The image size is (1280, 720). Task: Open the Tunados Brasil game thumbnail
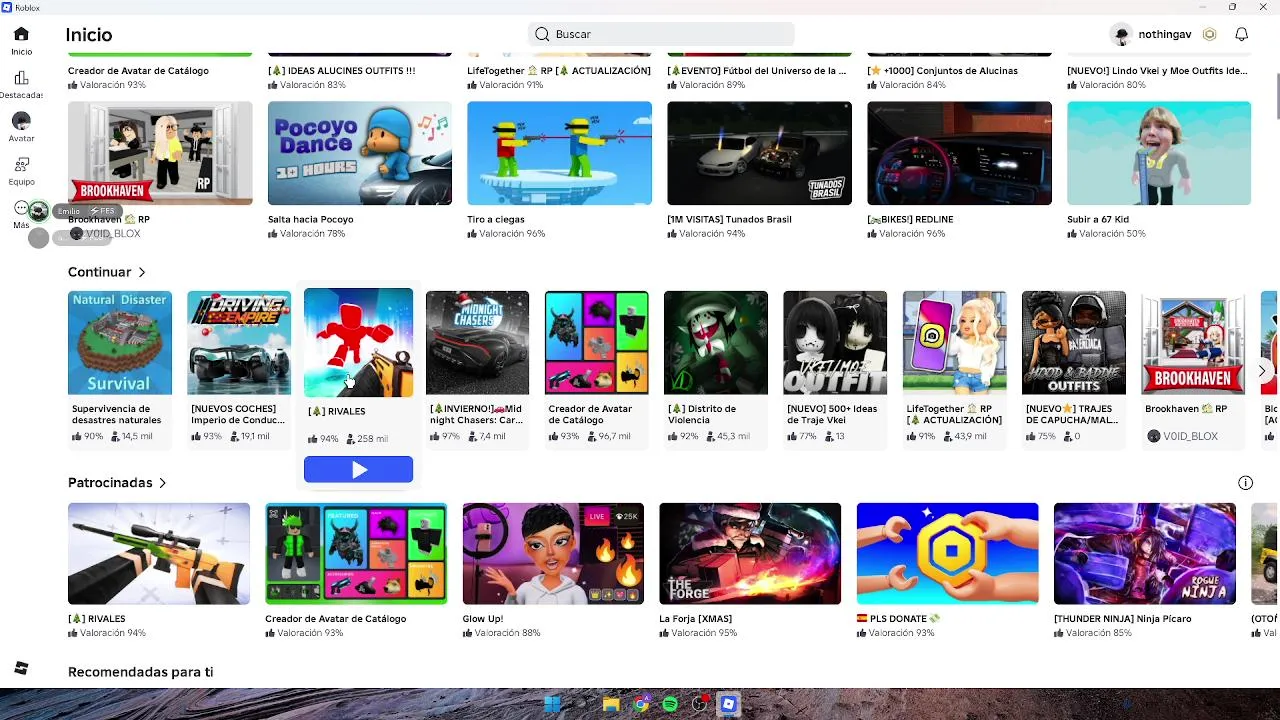point(759,153)
